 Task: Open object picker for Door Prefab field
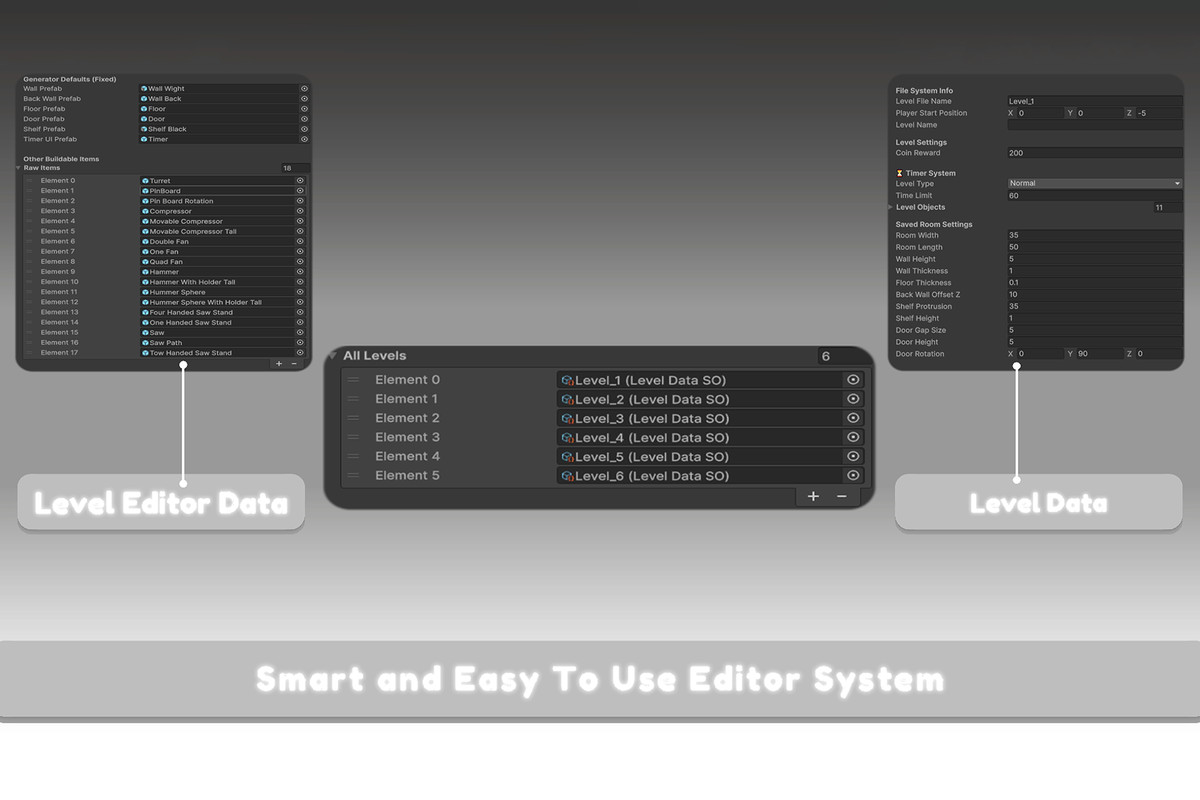(x=304, y=119)
